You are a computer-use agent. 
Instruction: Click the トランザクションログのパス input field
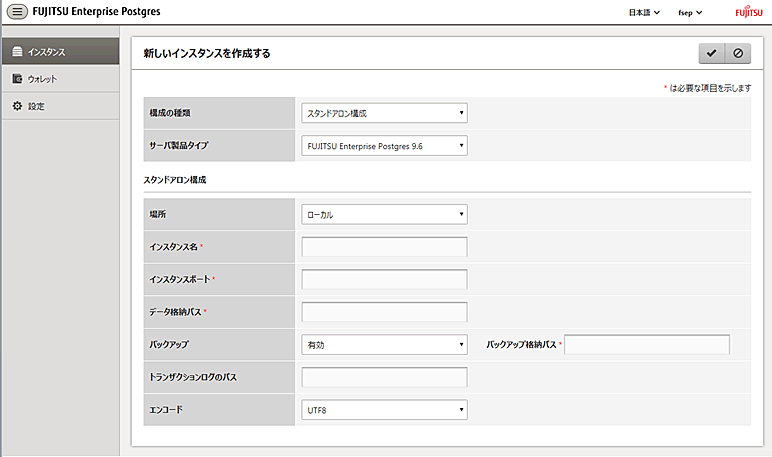tap(384, 377)
